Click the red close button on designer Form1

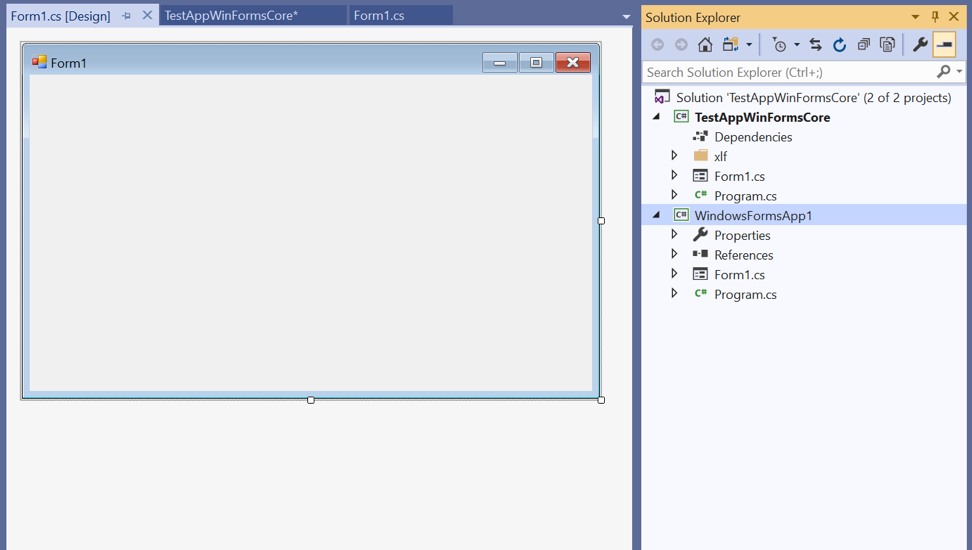coord(573,63)
